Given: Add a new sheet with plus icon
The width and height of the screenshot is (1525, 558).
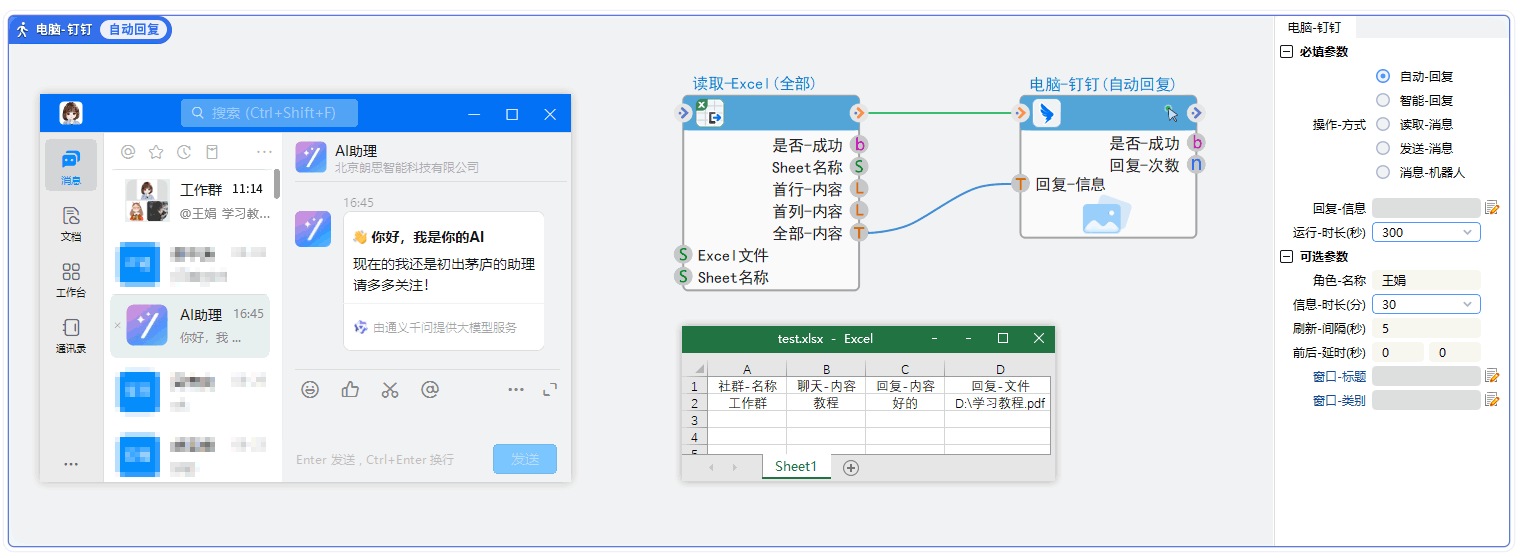Looking at the screenshot, I should pos(851,467).
